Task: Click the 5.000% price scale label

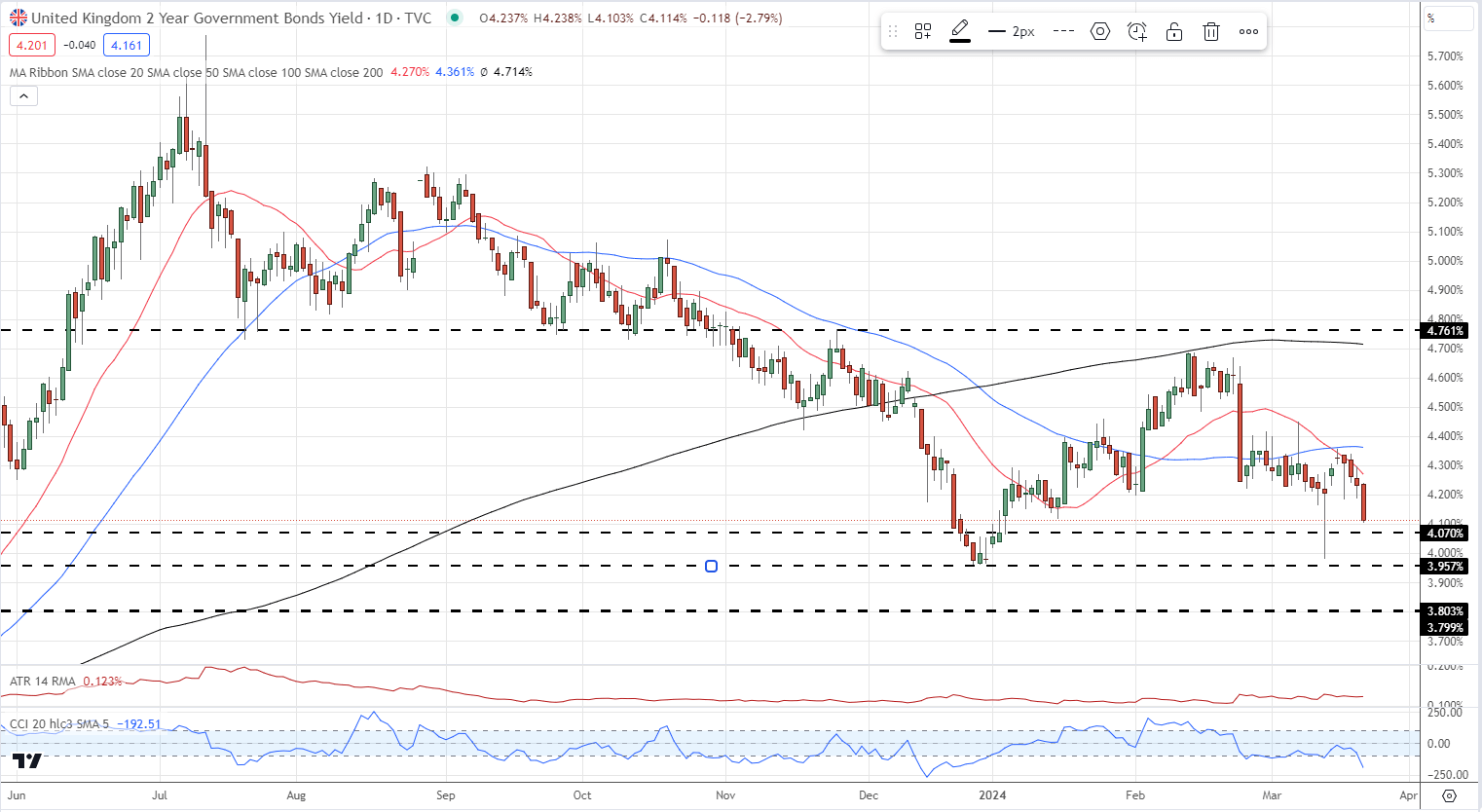Action: point(1445,261)
